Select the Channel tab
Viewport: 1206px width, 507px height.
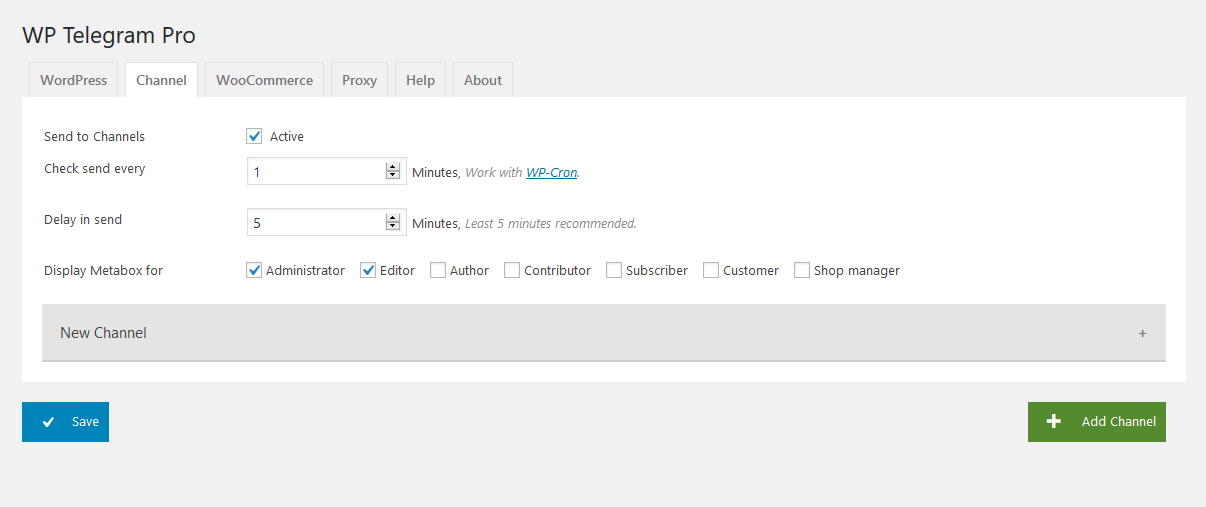[161, 80]
